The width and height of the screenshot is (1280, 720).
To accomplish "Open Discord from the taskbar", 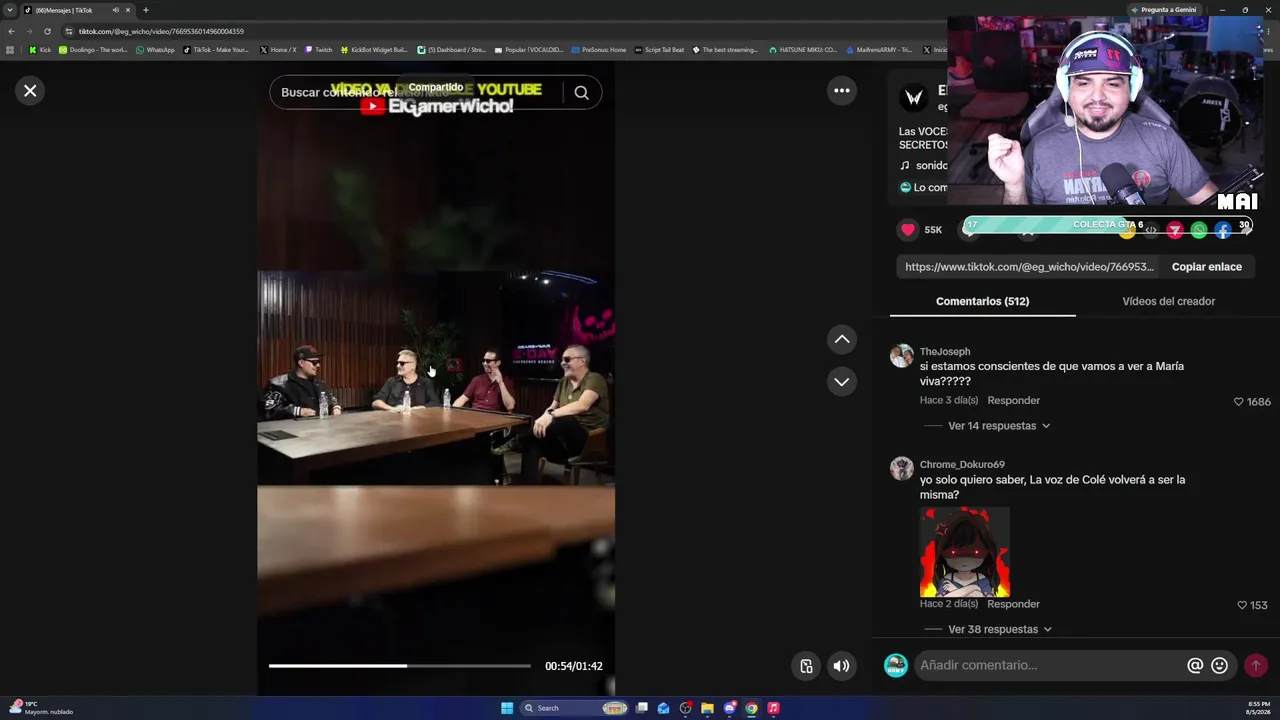I will coord(729,708).
